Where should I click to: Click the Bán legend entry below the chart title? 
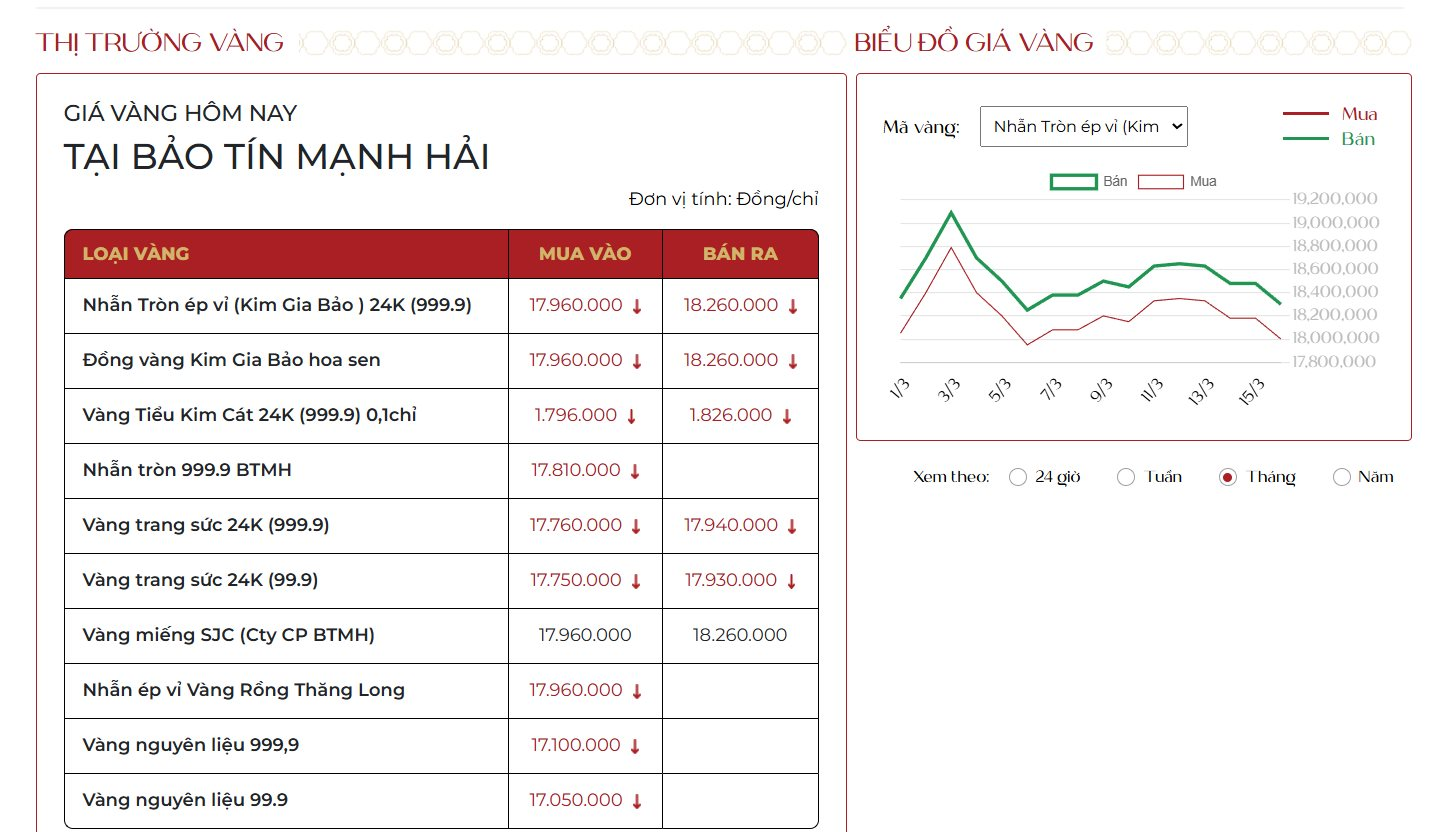[1117, 181]
